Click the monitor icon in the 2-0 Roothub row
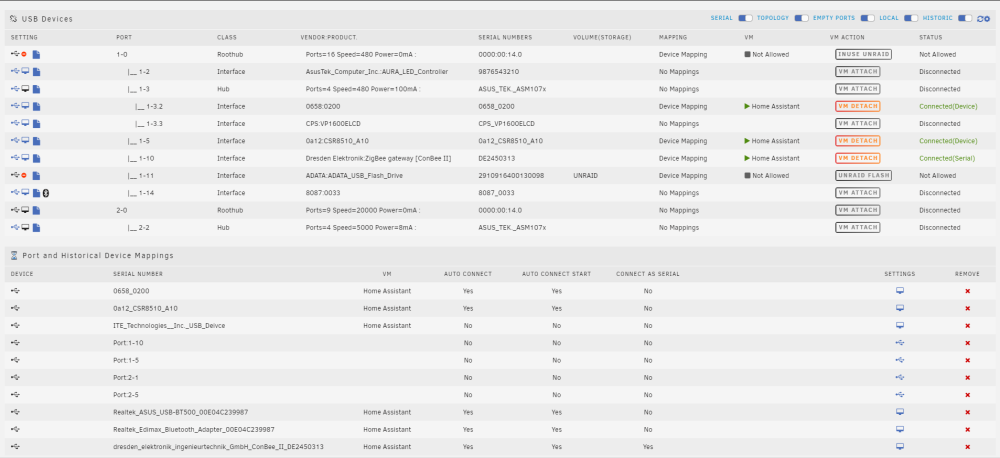 click(x=26, y=209)
